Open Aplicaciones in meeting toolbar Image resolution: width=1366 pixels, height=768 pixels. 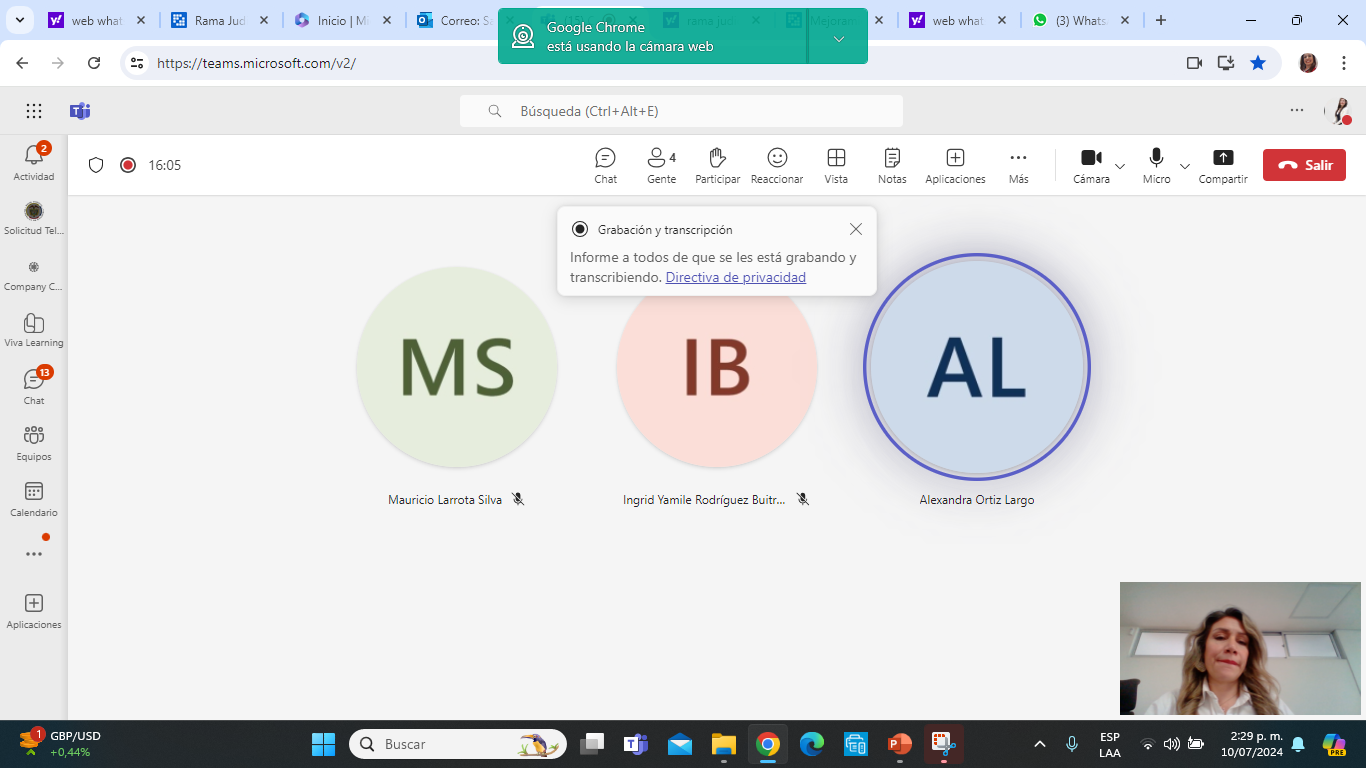pyautogui.click(x=955, y=165)
